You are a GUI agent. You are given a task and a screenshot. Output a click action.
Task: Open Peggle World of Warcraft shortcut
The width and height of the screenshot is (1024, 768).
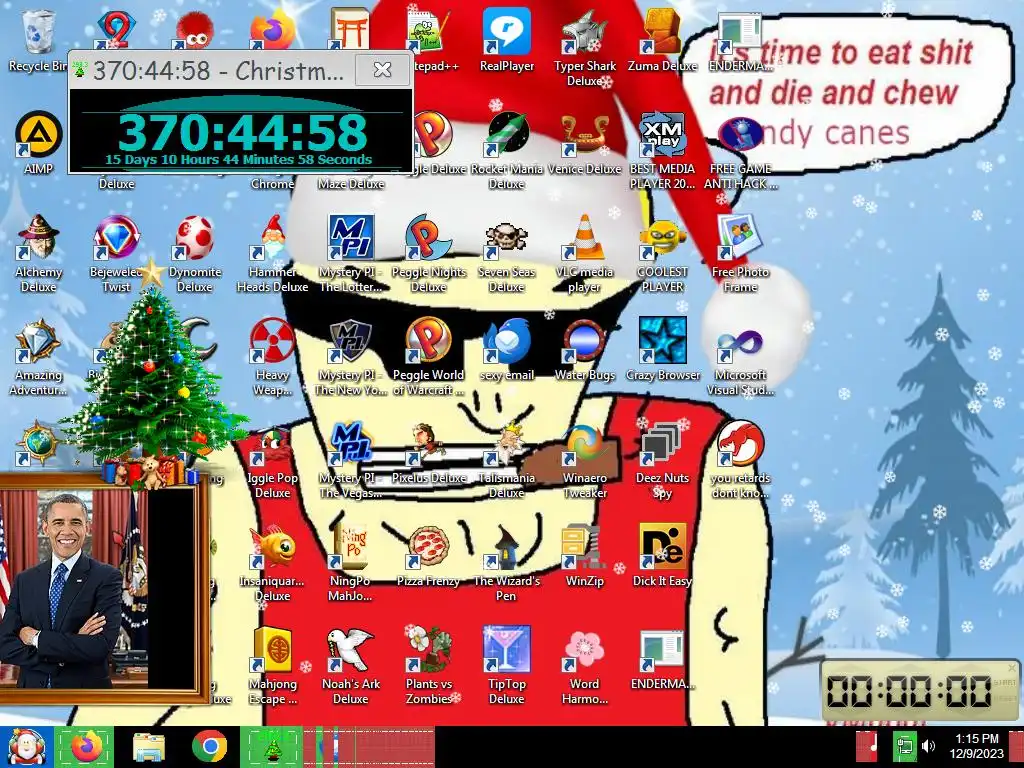[428, 356]
